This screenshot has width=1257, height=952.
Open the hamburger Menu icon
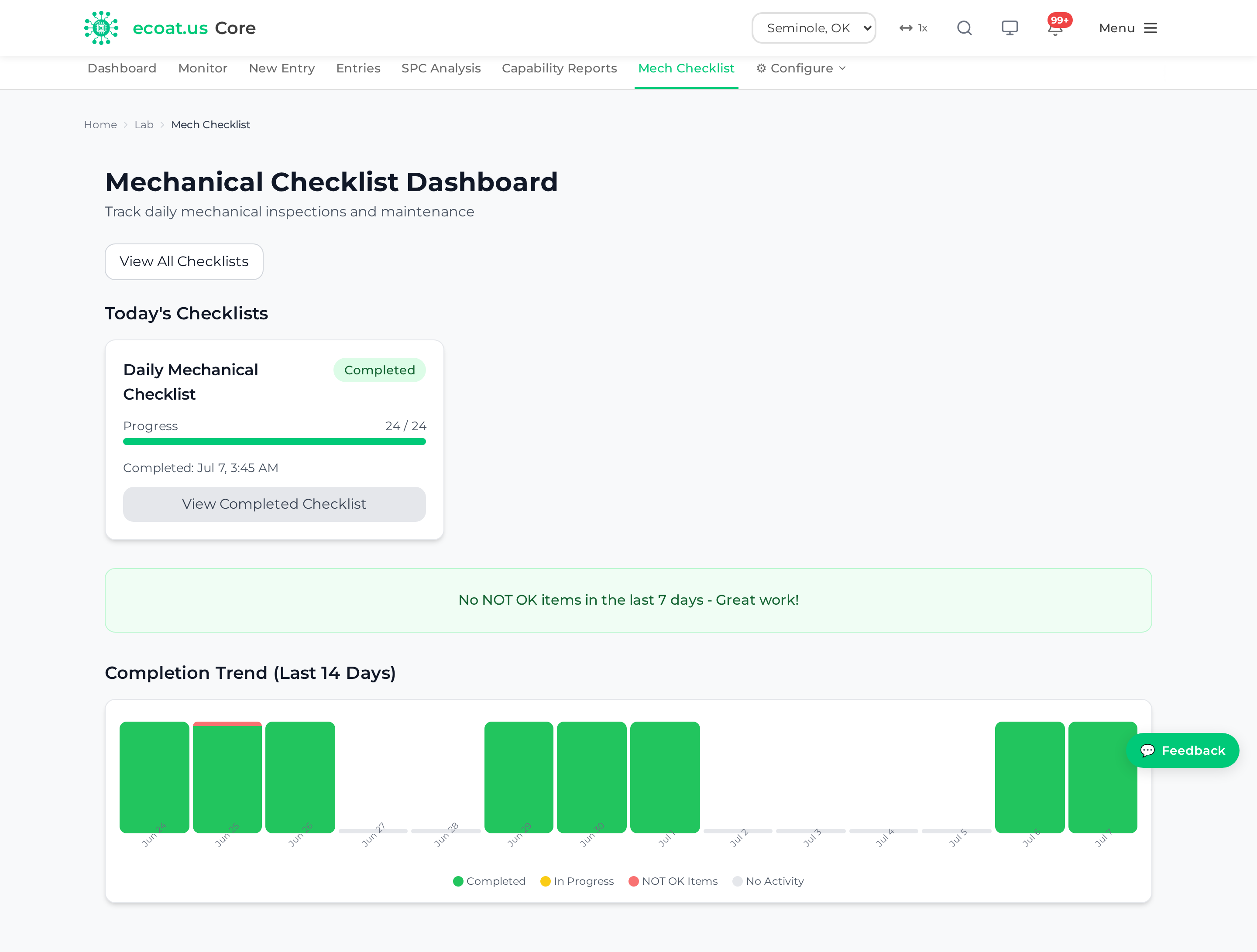coord(1151,28)
